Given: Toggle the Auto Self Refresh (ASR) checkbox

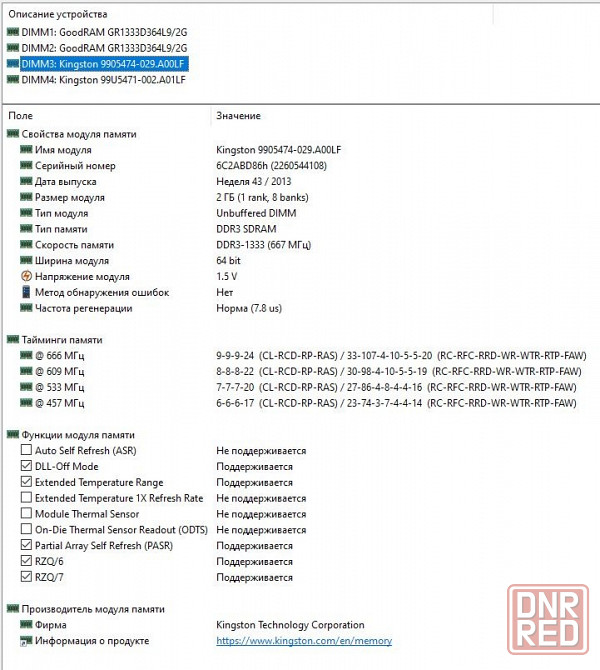Looking at the screenshot, I should (x=26, y=451).
